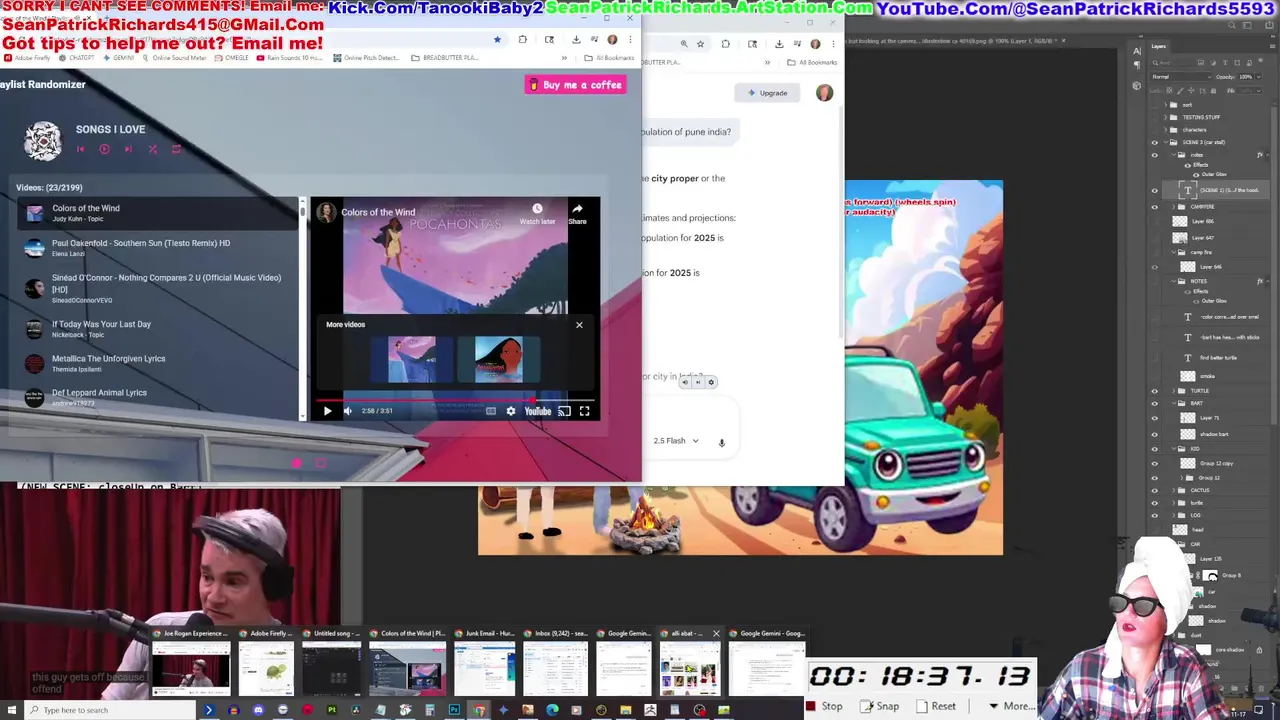Image resolution: width=1280 pixels, height=720 pixels.
Task: Open Chrome menu in the Gemini window
Action: [833, 44]
